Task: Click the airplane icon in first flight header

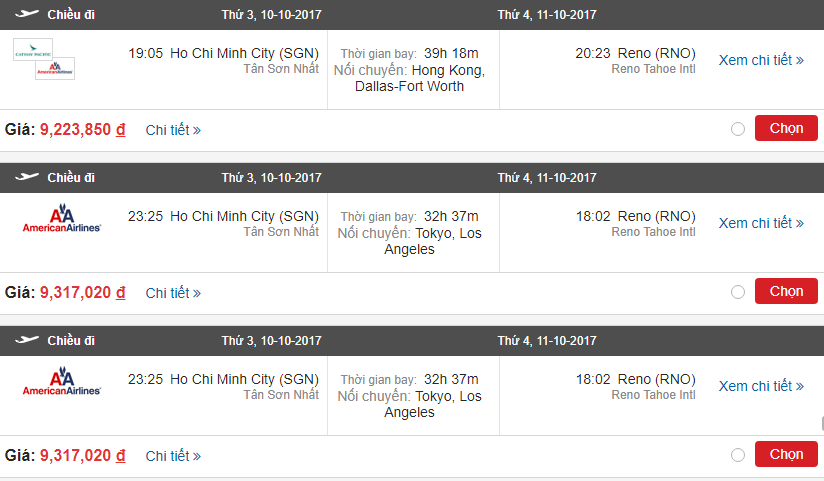Action: tap(27, 14)
